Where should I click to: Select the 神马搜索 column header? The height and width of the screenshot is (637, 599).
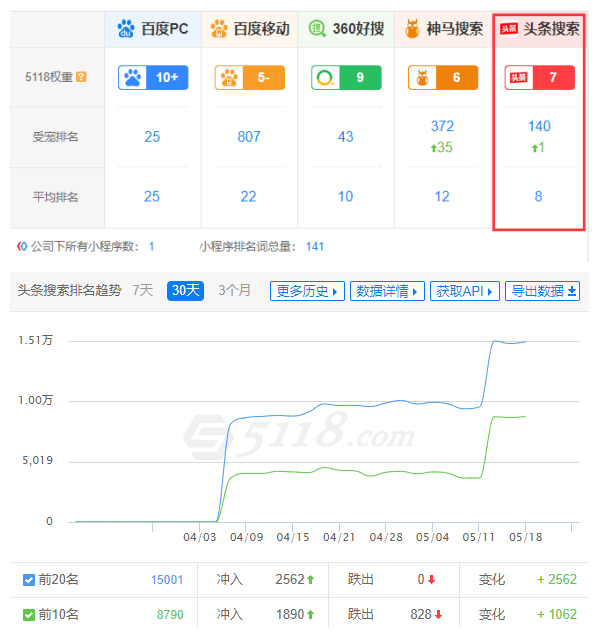pos(443,29)
